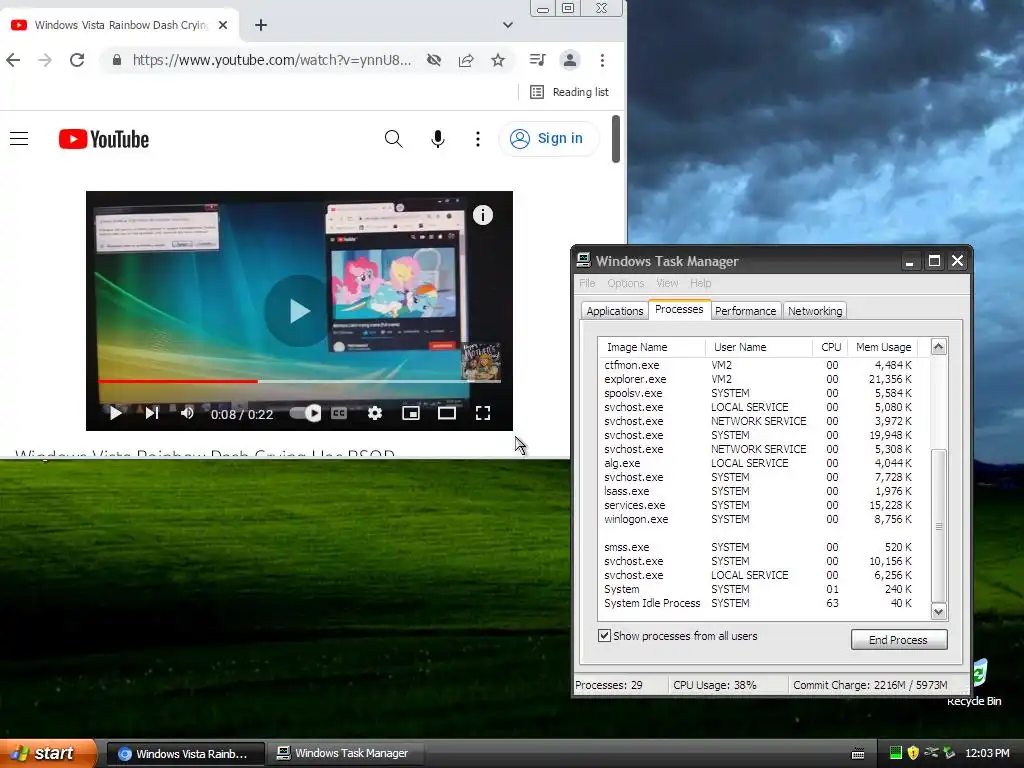
Task: Open Task Manager Help menu
Action: tap(700, 283)
